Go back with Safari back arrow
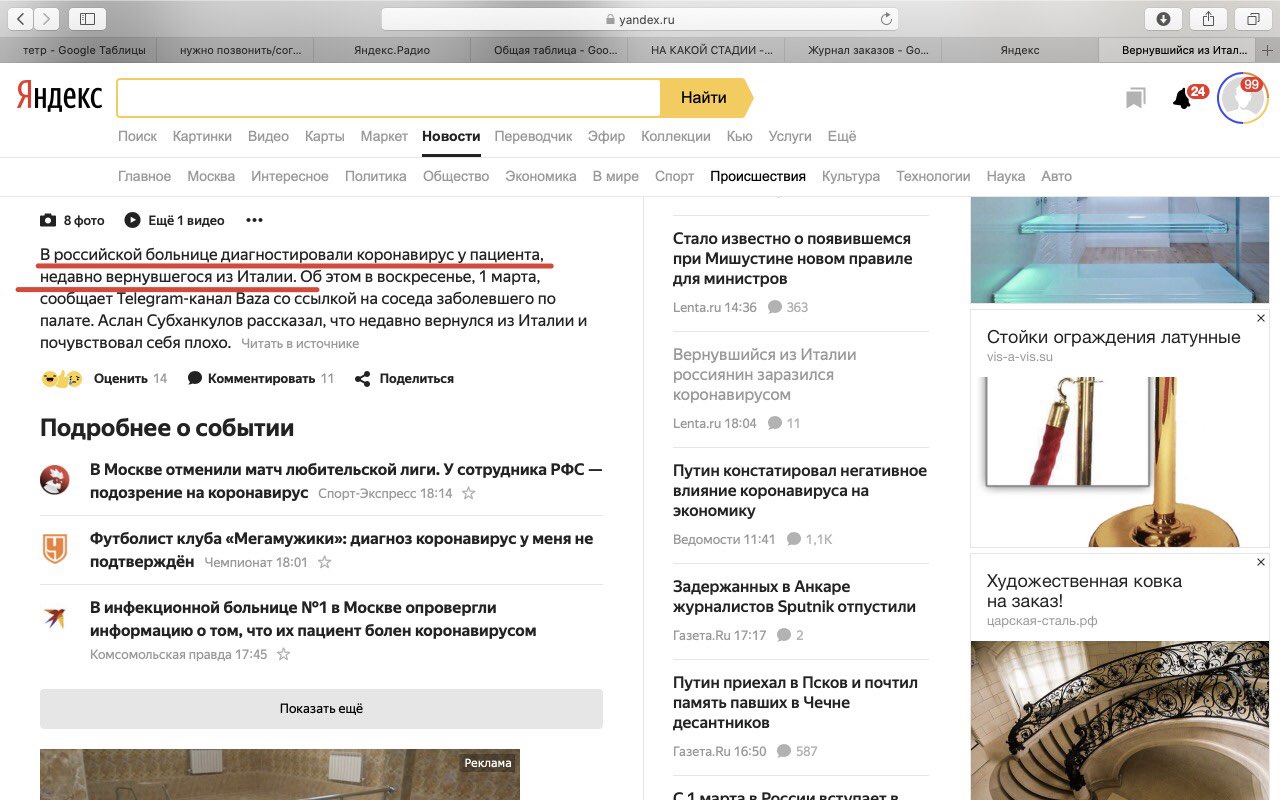This screenshot has height=800, width=1280. (21, 18)
